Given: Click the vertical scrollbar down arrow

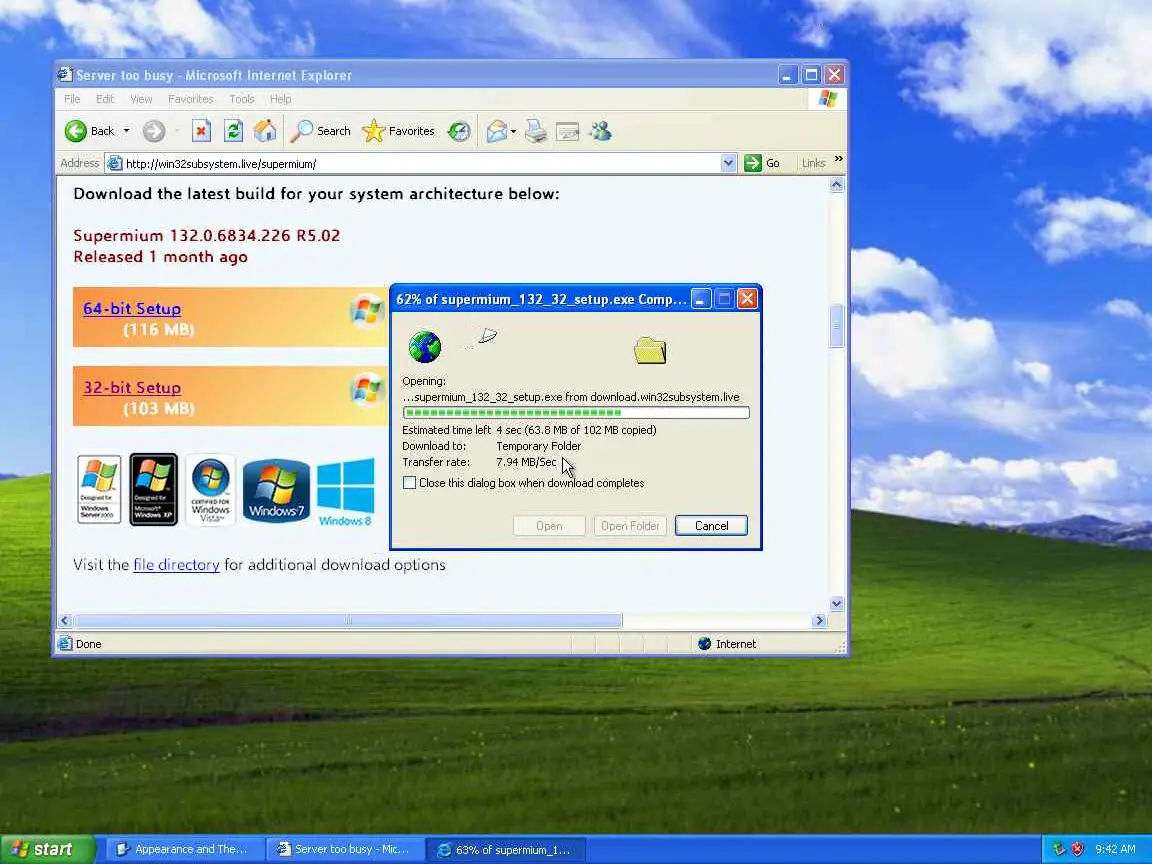Looking at the screenshot, I should click(x=836, y=604).
